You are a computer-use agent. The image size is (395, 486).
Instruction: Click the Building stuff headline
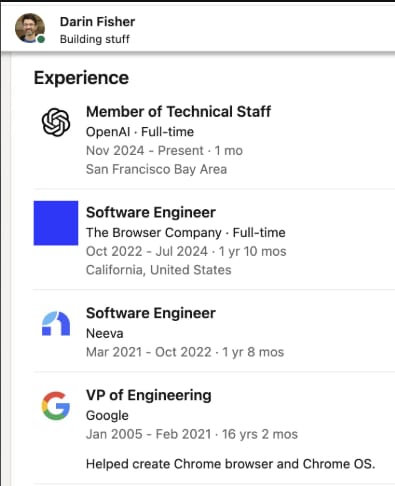(x=95, y=39)
